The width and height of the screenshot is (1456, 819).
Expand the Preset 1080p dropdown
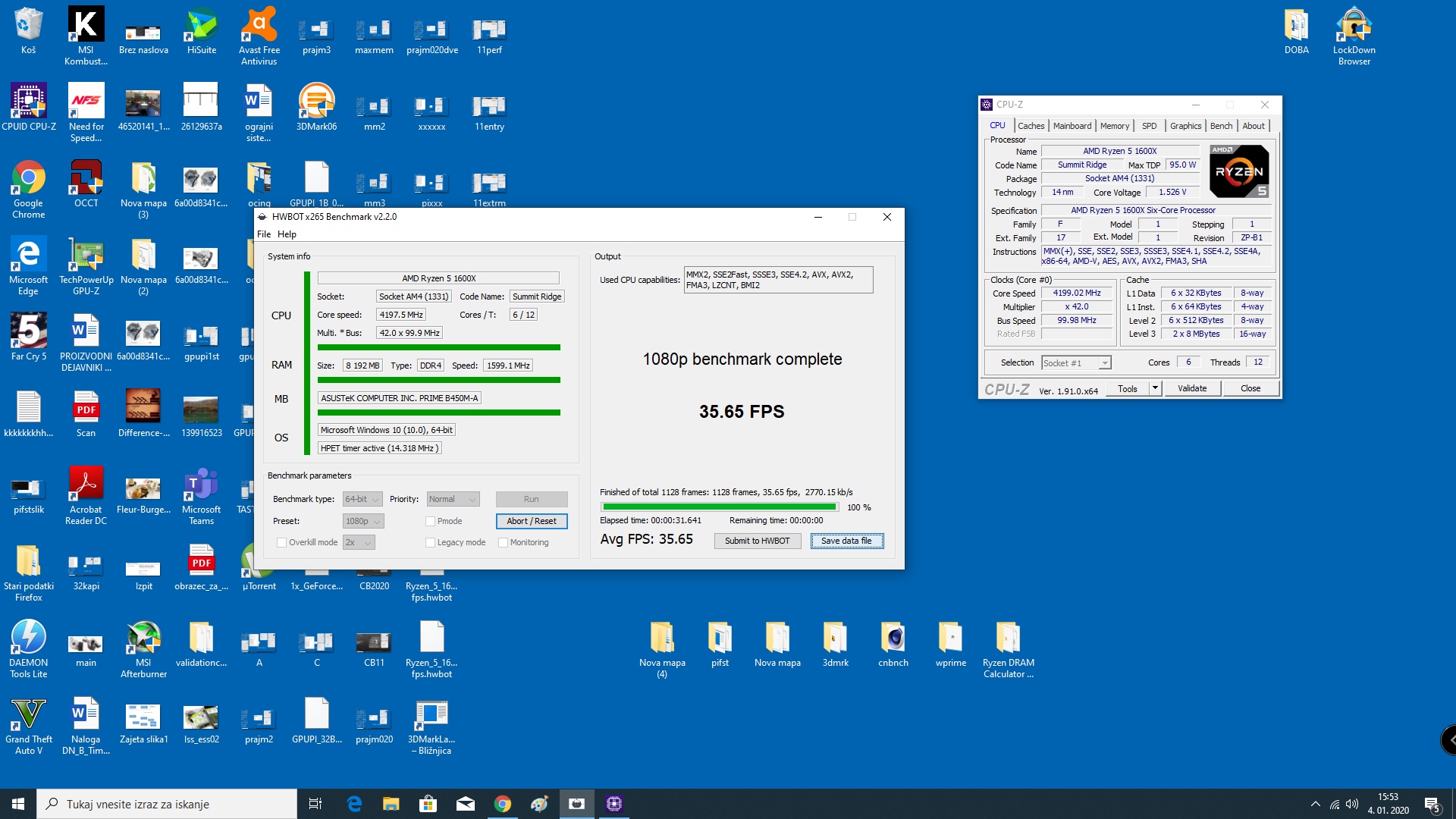coord(363,521)
